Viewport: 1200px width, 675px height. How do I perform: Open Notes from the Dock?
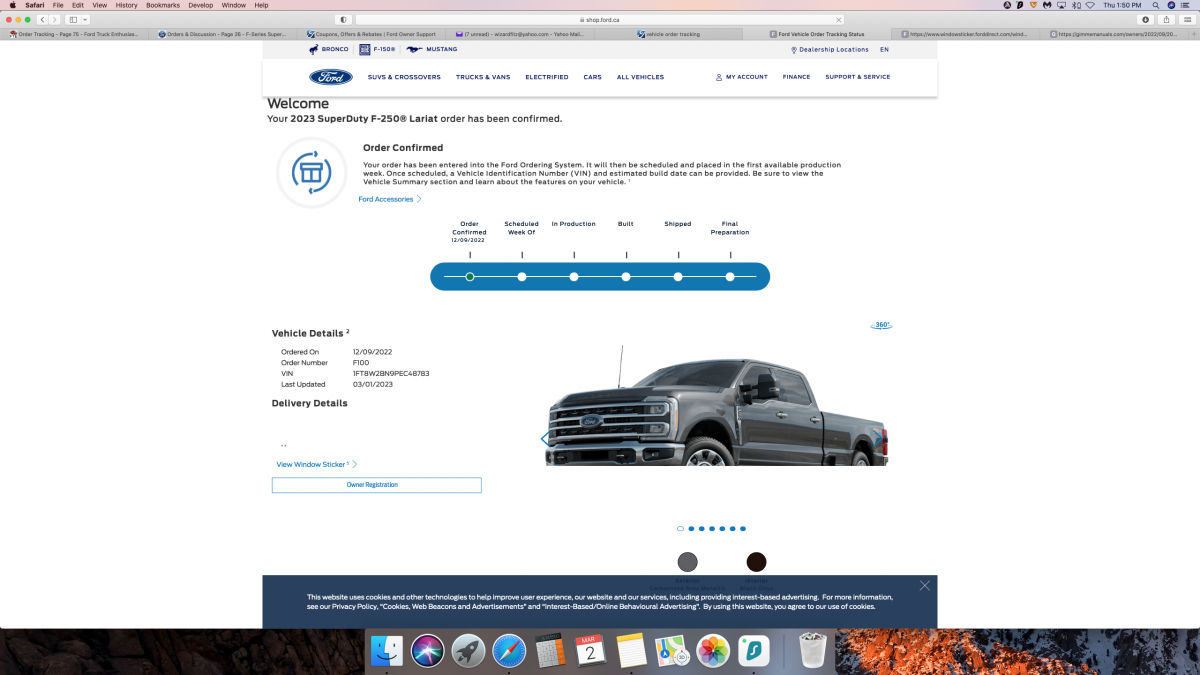tap(632, 651)
